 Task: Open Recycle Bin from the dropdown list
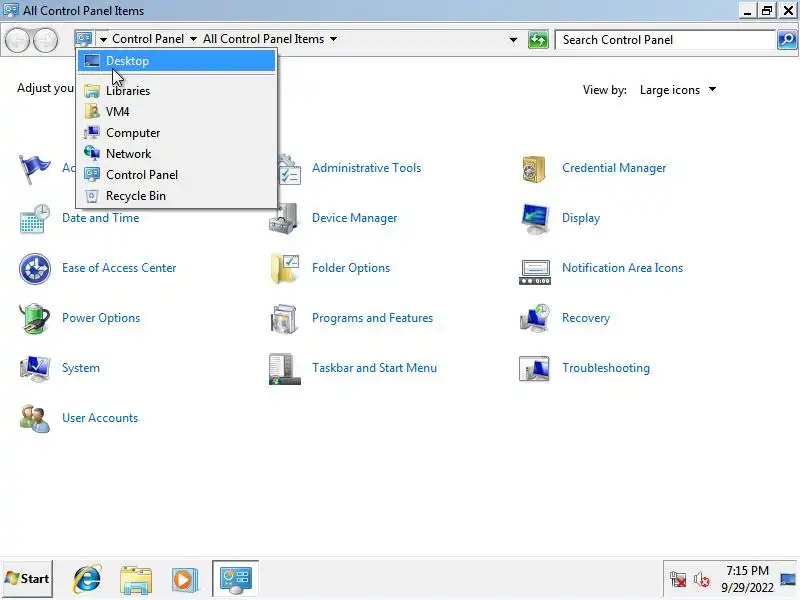pos(177,196)
